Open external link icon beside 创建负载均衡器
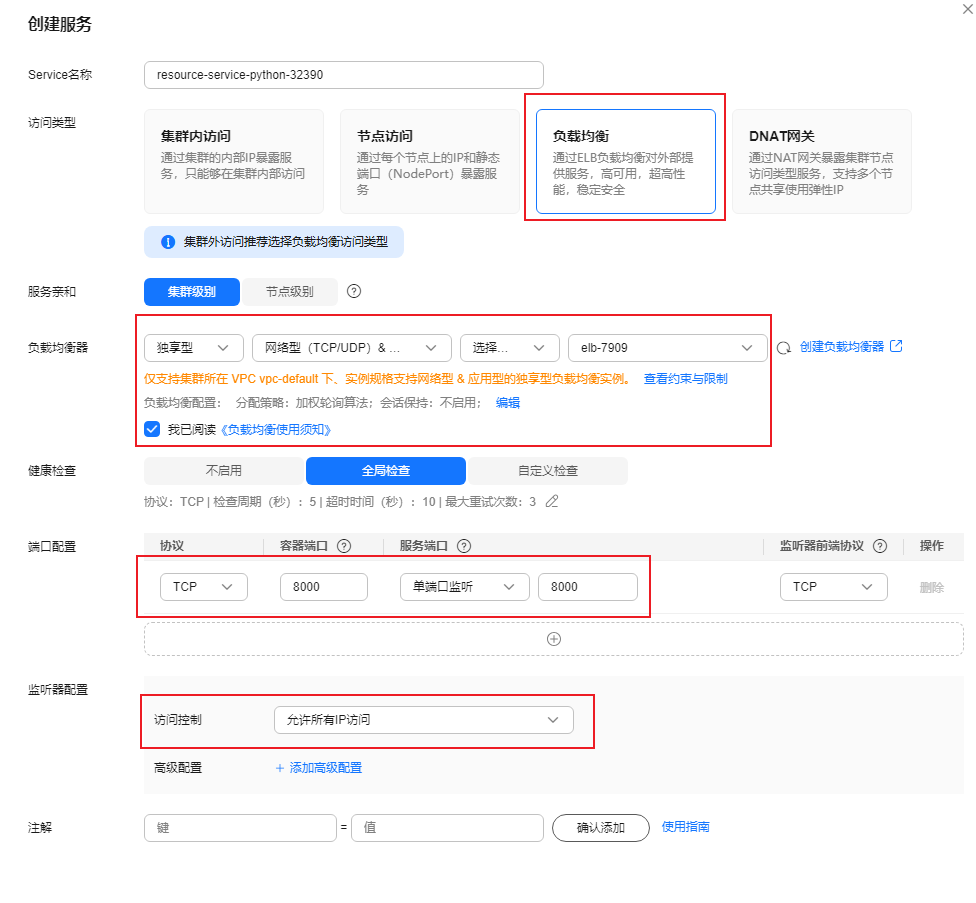976x903 pixels. (896, 346)
